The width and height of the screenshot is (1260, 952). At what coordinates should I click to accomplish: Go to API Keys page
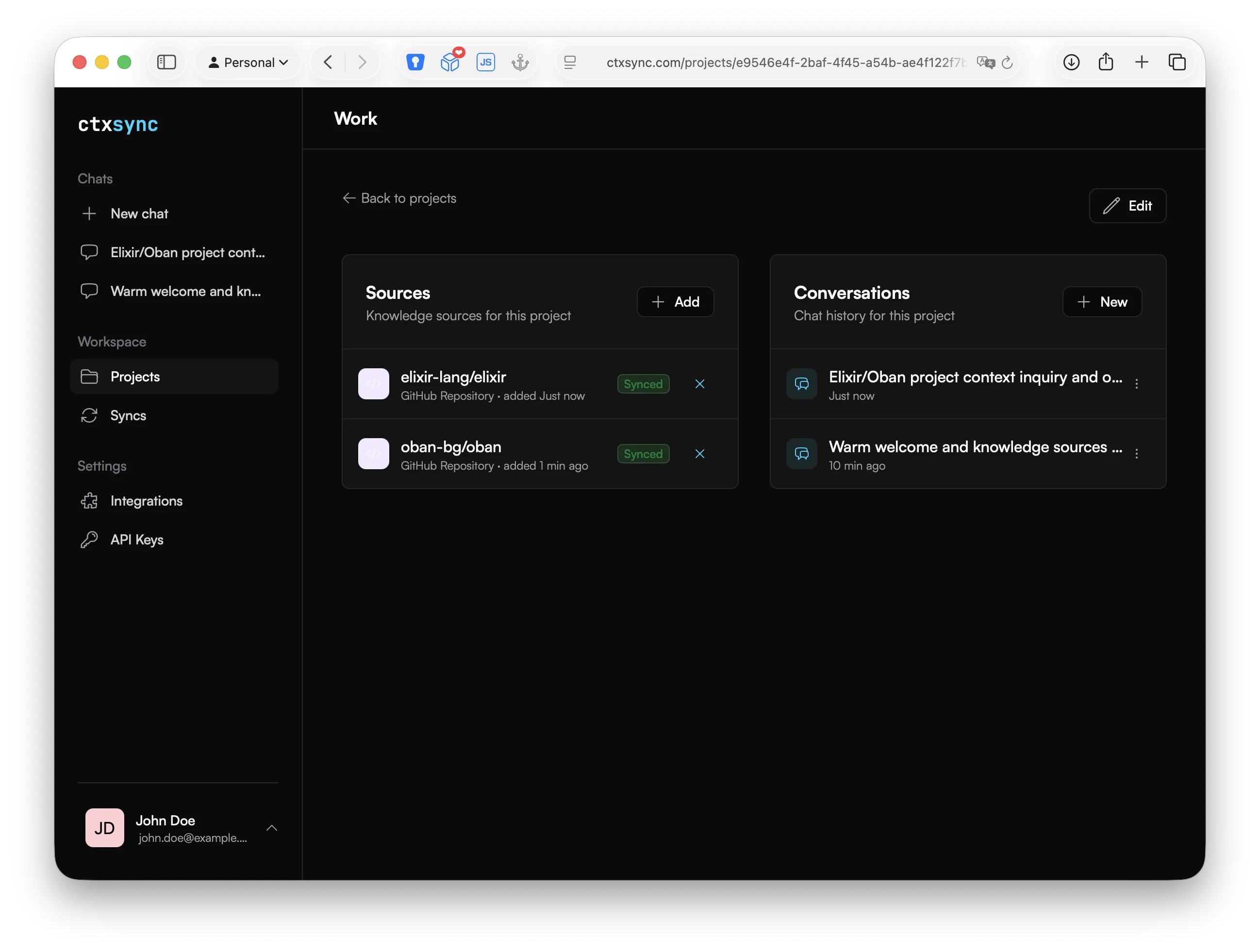pos(137,540)
